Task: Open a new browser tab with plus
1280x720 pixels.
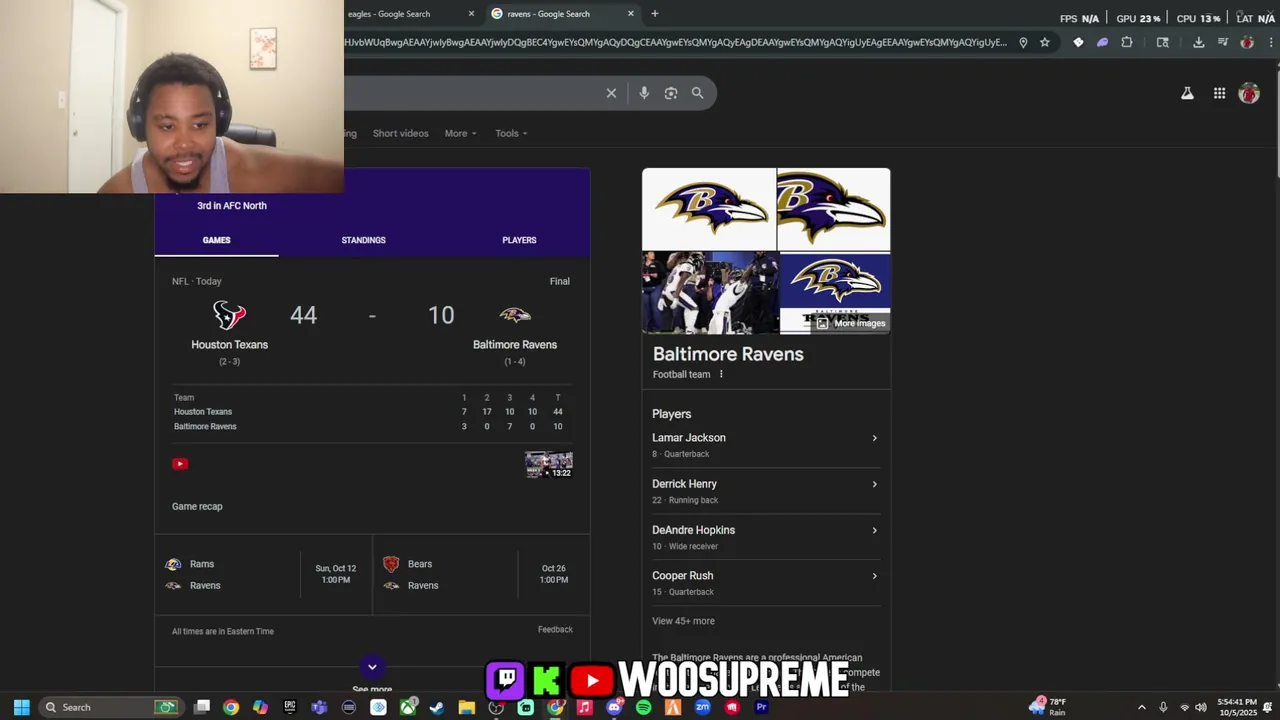Action: pyautogui.click(x=655, y=14)
